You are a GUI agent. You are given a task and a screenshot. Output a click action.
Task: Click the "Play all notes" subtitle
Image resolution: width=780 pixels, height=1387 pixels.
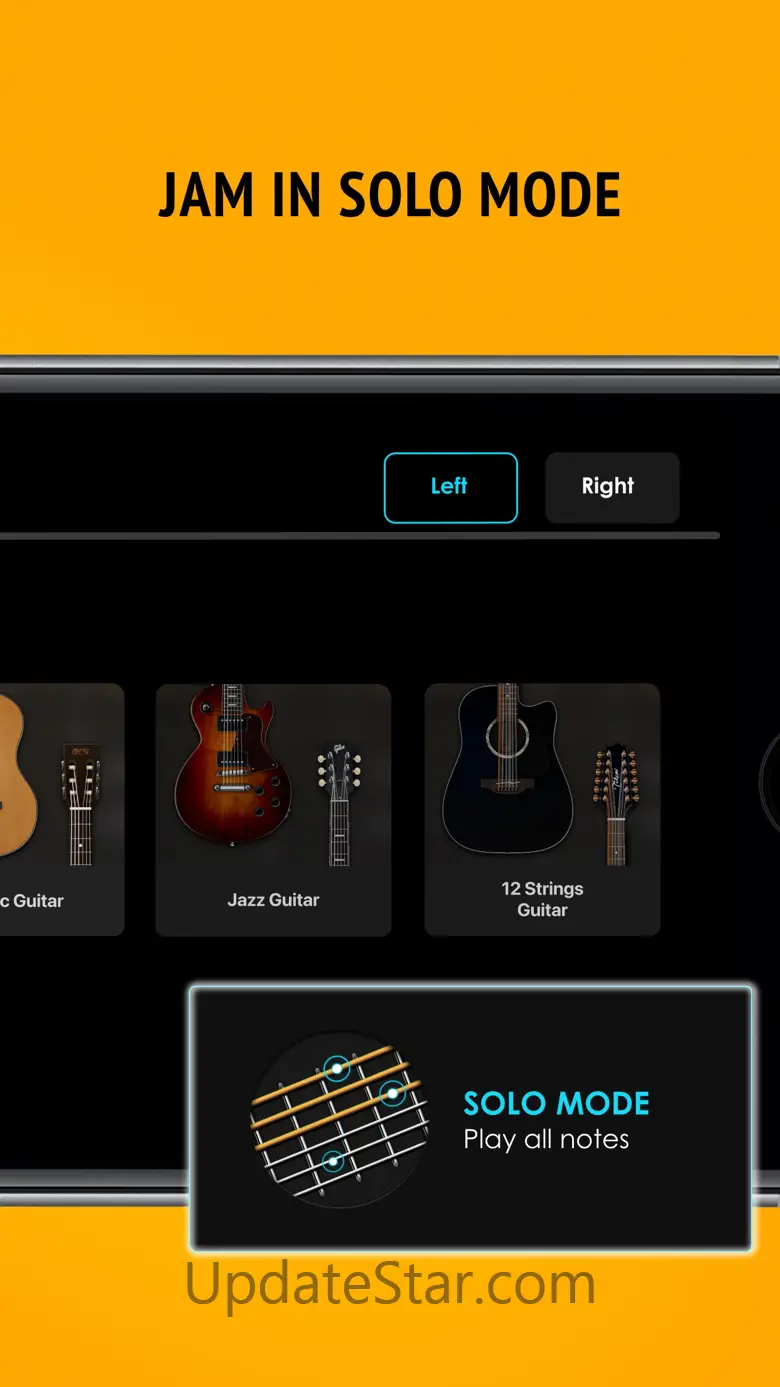point(547,1140)
